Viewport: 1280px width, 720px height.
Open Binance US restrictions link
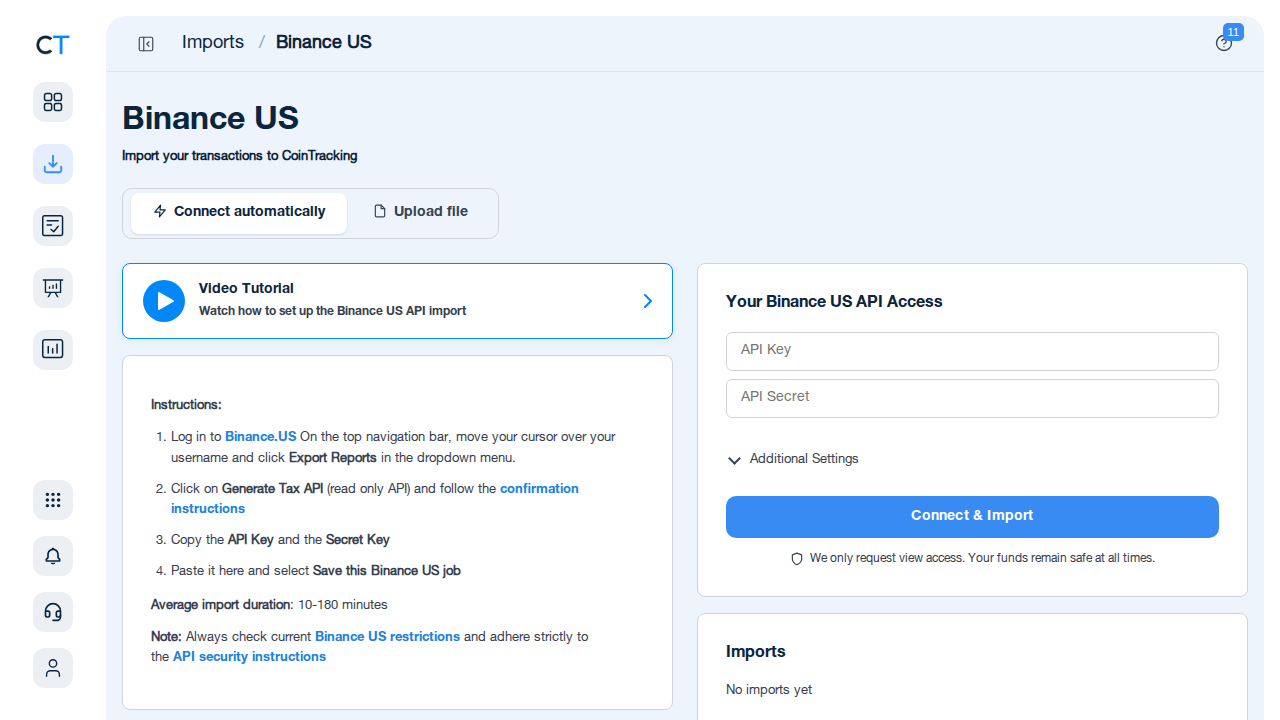(x=387, y=637)
